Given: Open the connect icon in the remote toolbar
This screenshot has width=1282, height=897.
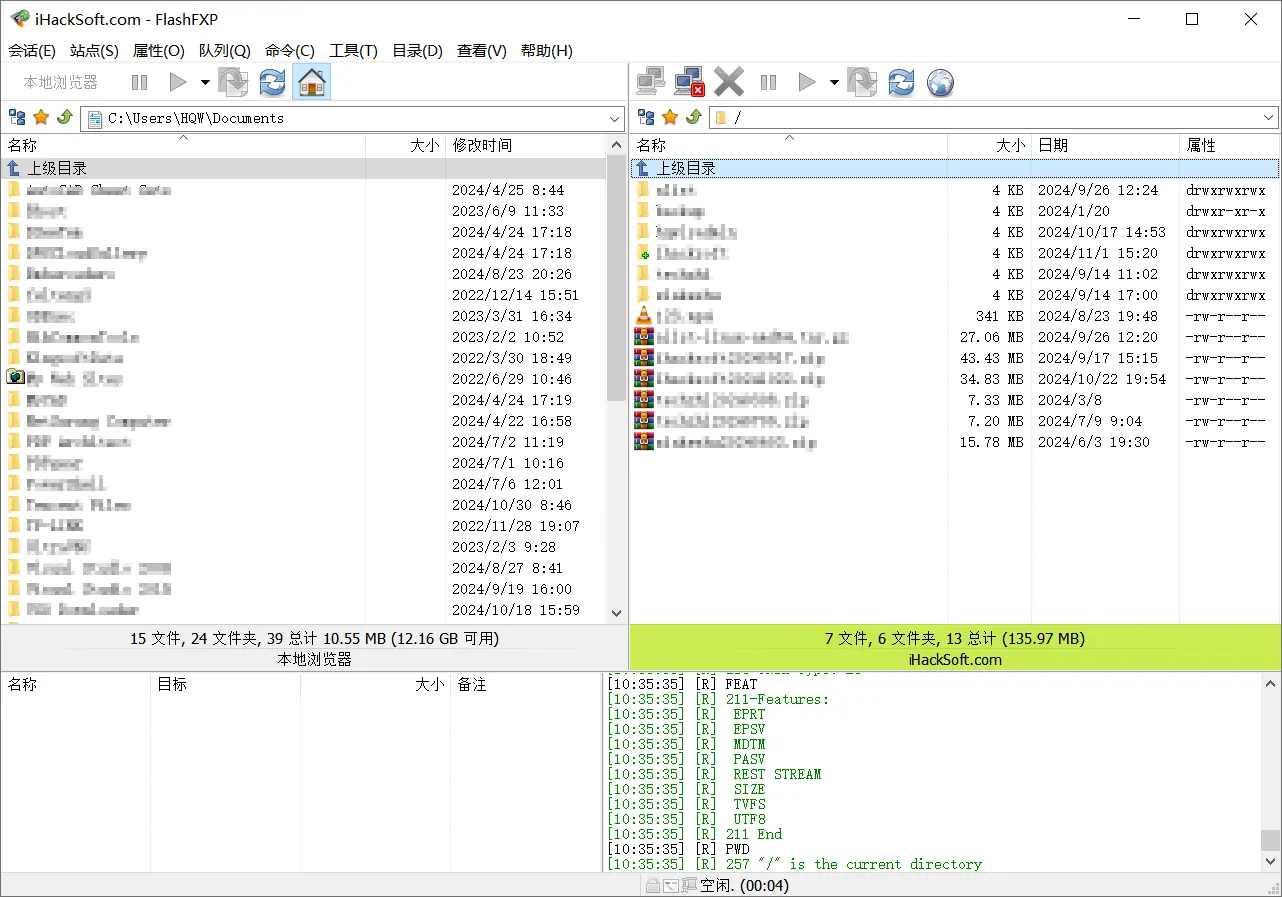Looking at the screenshot, I should [651, 82].
